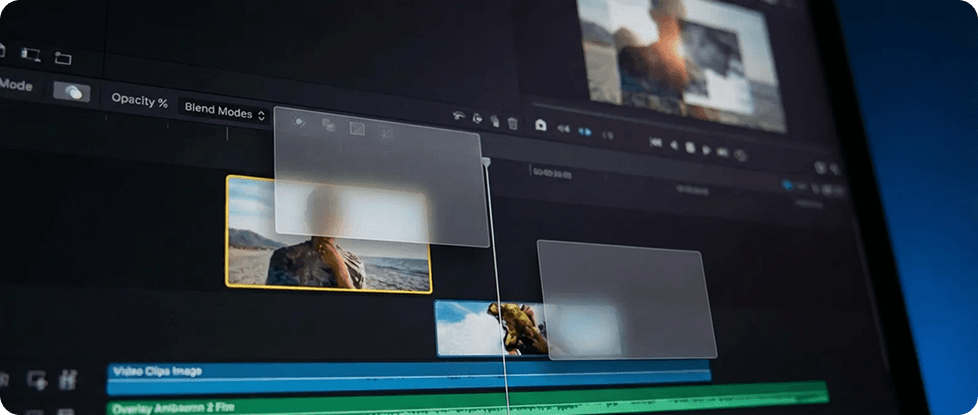Click the add track icon left of tracks
The image size is (978, 415).
pyautogui.click(x=37, y=379)
